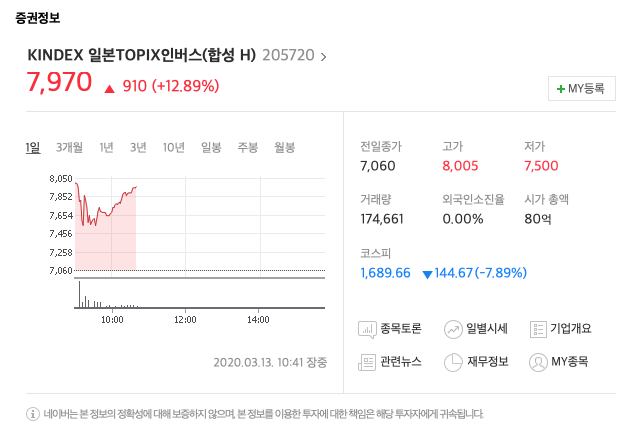Click the 코스피 index value 1,689.66

click(385, 272)
